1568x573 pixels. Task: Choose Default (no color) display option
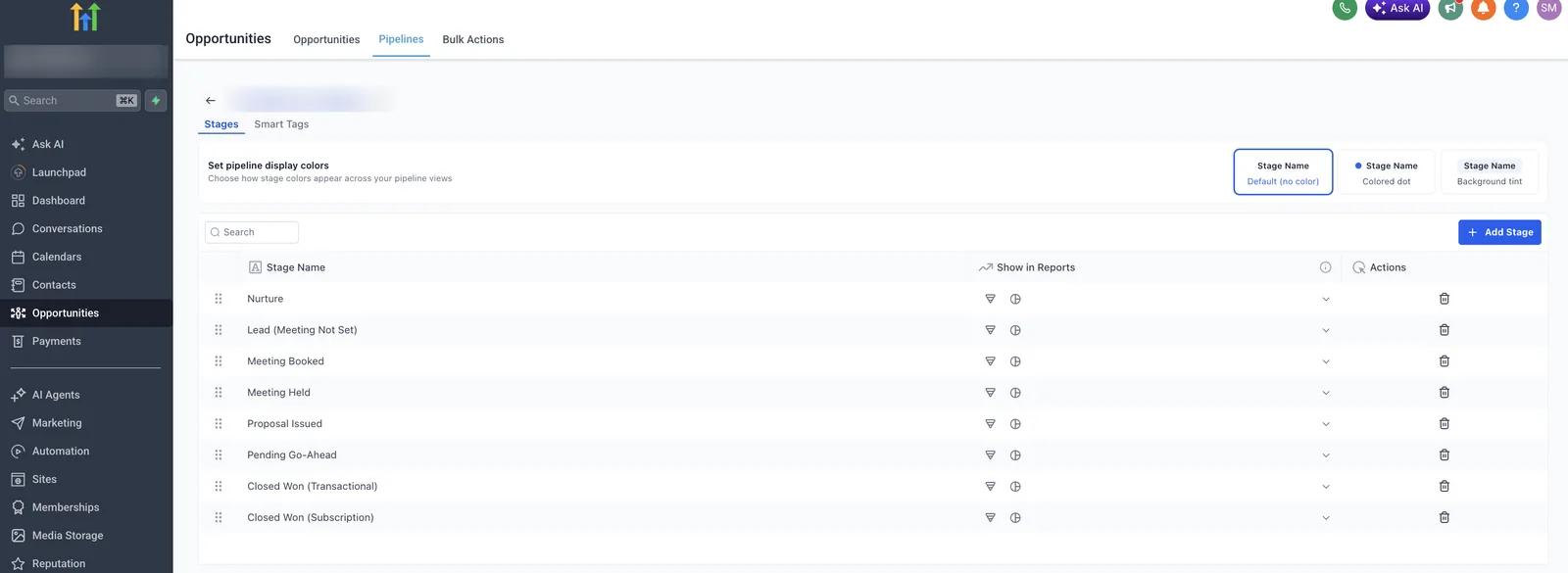(x=1283, y=172)
